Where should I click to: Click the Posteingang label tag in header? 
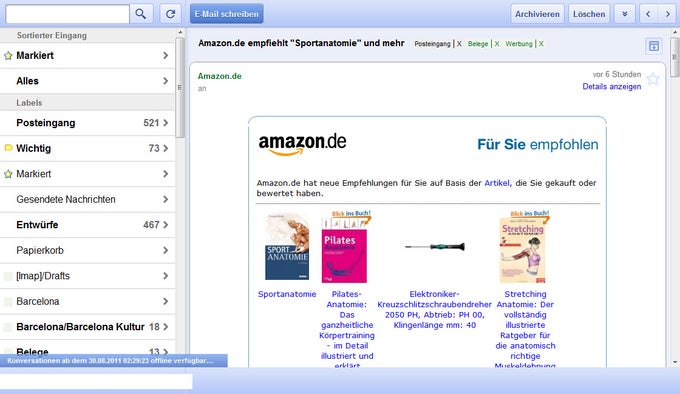[x=432, y=44]
